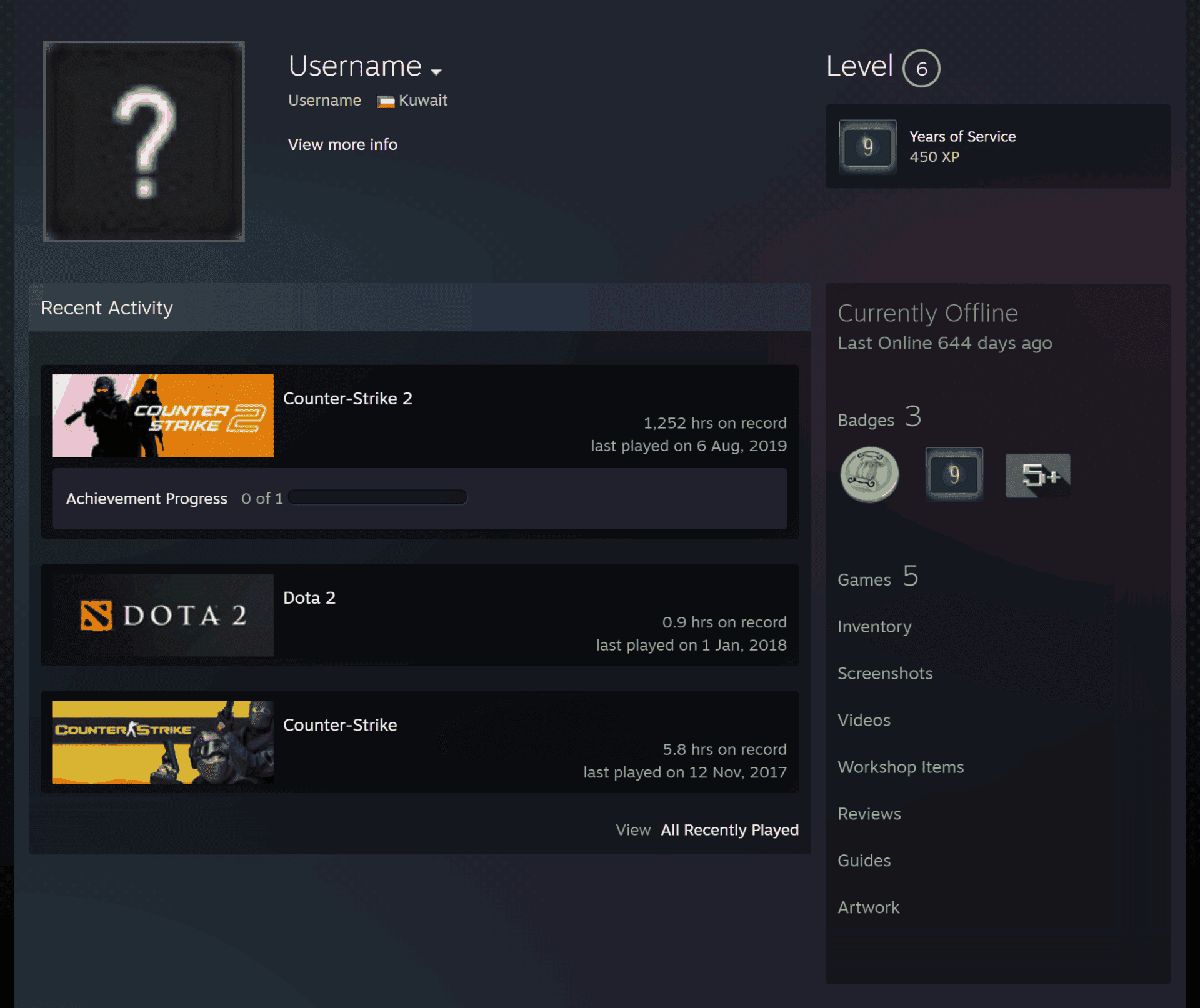The width and height of the screenshot is (1200, 1008).
Task: Click the 5+ games collector badge
Action: point(1037,476)
